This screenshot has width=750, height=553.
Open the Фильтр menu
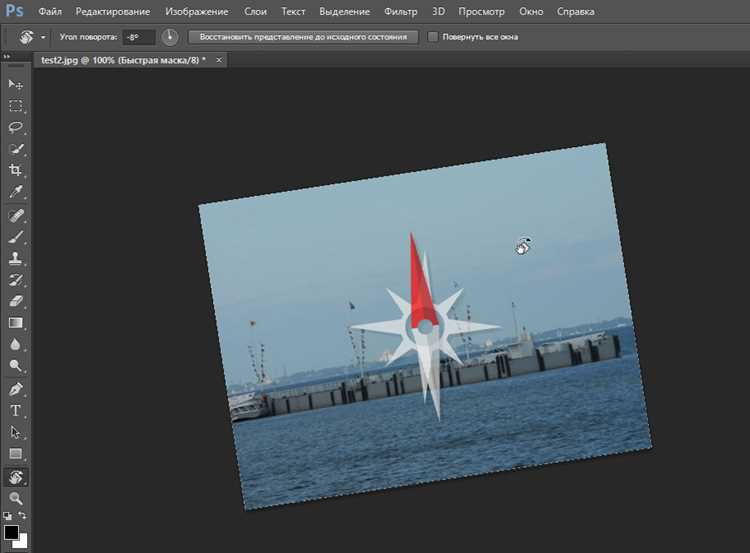point(400,11)
